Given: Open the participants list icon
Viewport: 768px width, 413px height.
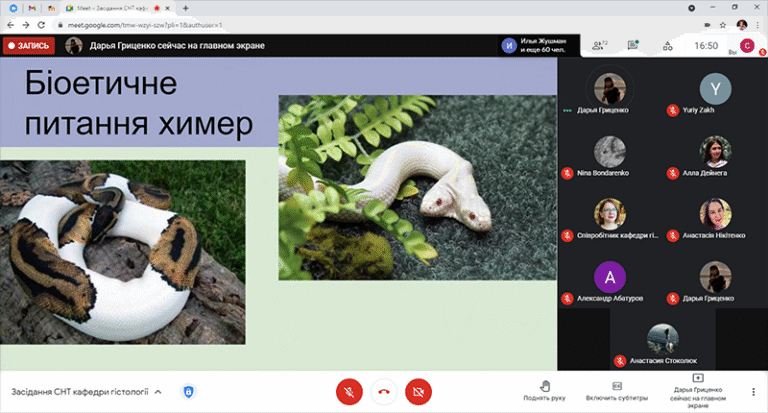Looking at the screenshot, I should point(599,45).
